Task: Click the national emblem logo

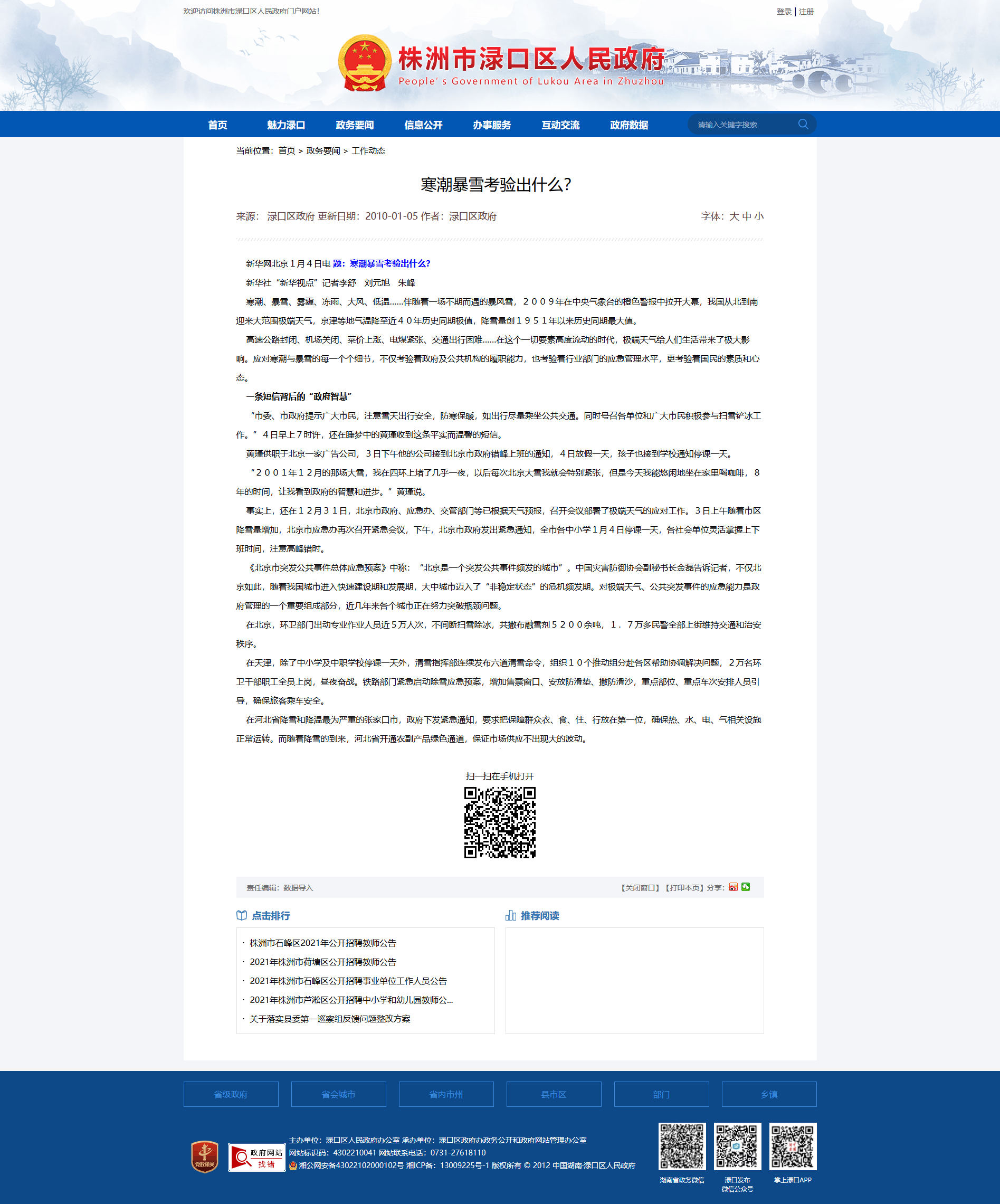Action: 365,62
